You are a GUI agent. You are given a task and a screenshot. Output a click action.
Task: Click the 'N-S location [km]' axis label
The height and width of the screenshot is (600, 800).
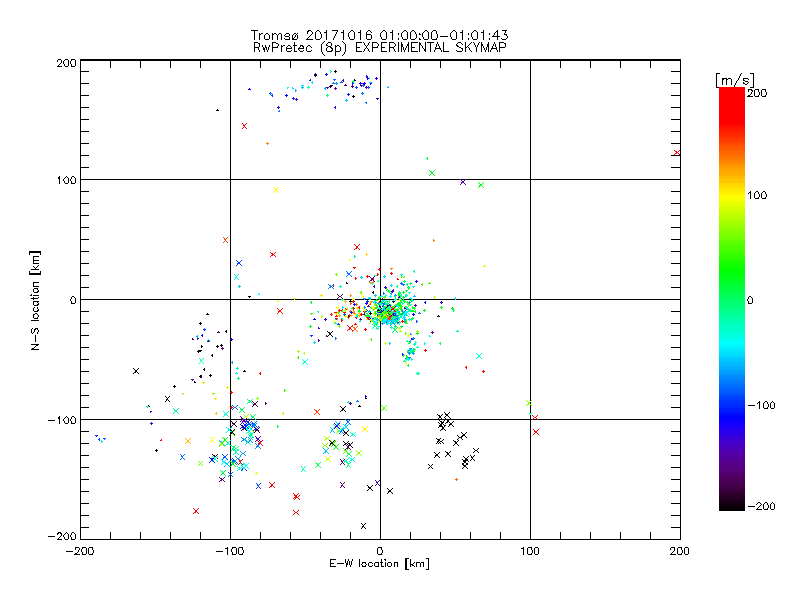pos(35,301)
